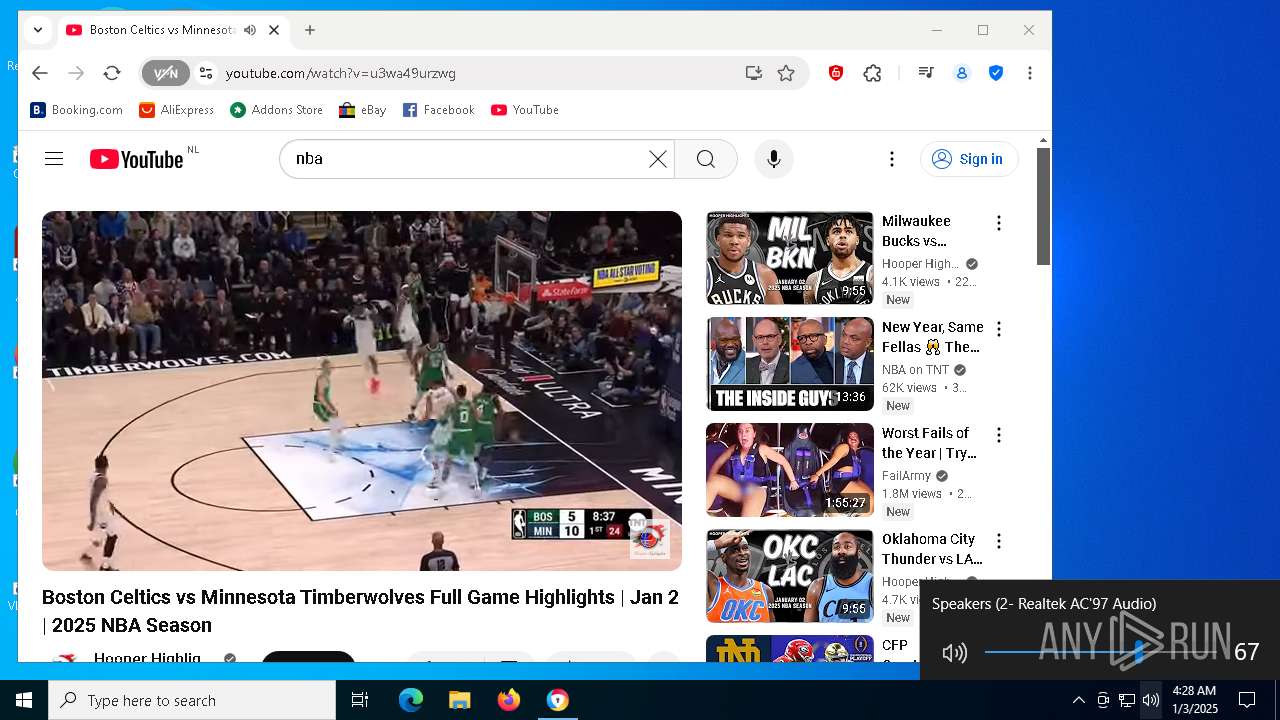Click the Boston Celtics video title text
Screen dimensions: 1280x720
coord(360,611)
